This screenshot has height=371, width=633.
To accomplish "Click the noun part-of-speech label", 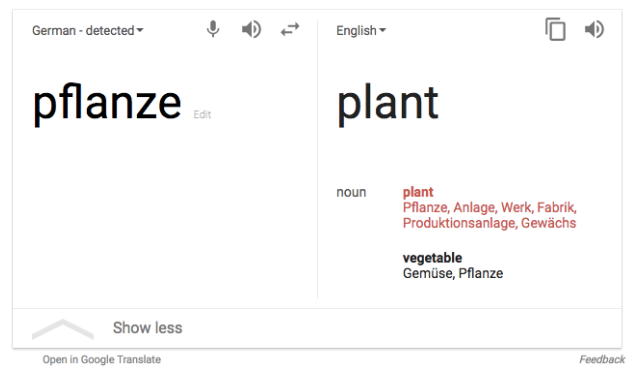I will pyautogui.click(x=351, y=192).
